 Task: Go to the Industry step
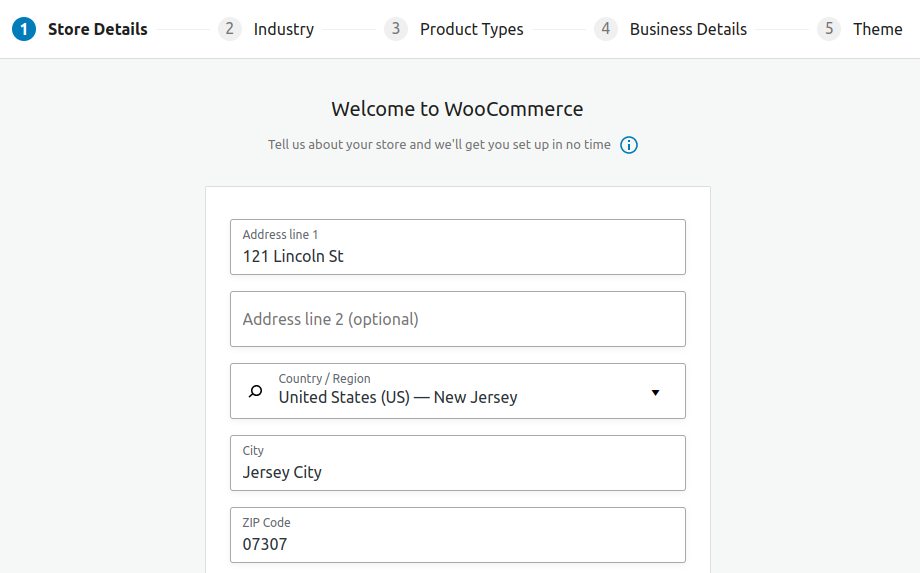(283, 29)
